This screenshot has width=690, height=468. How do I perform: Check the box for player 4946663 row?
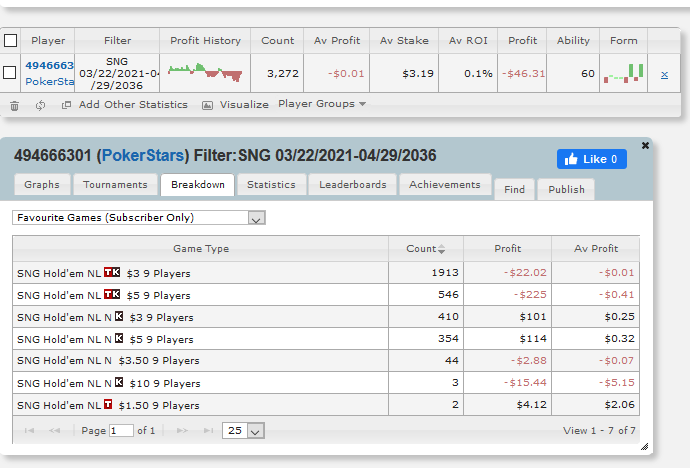tap(10, 72)
